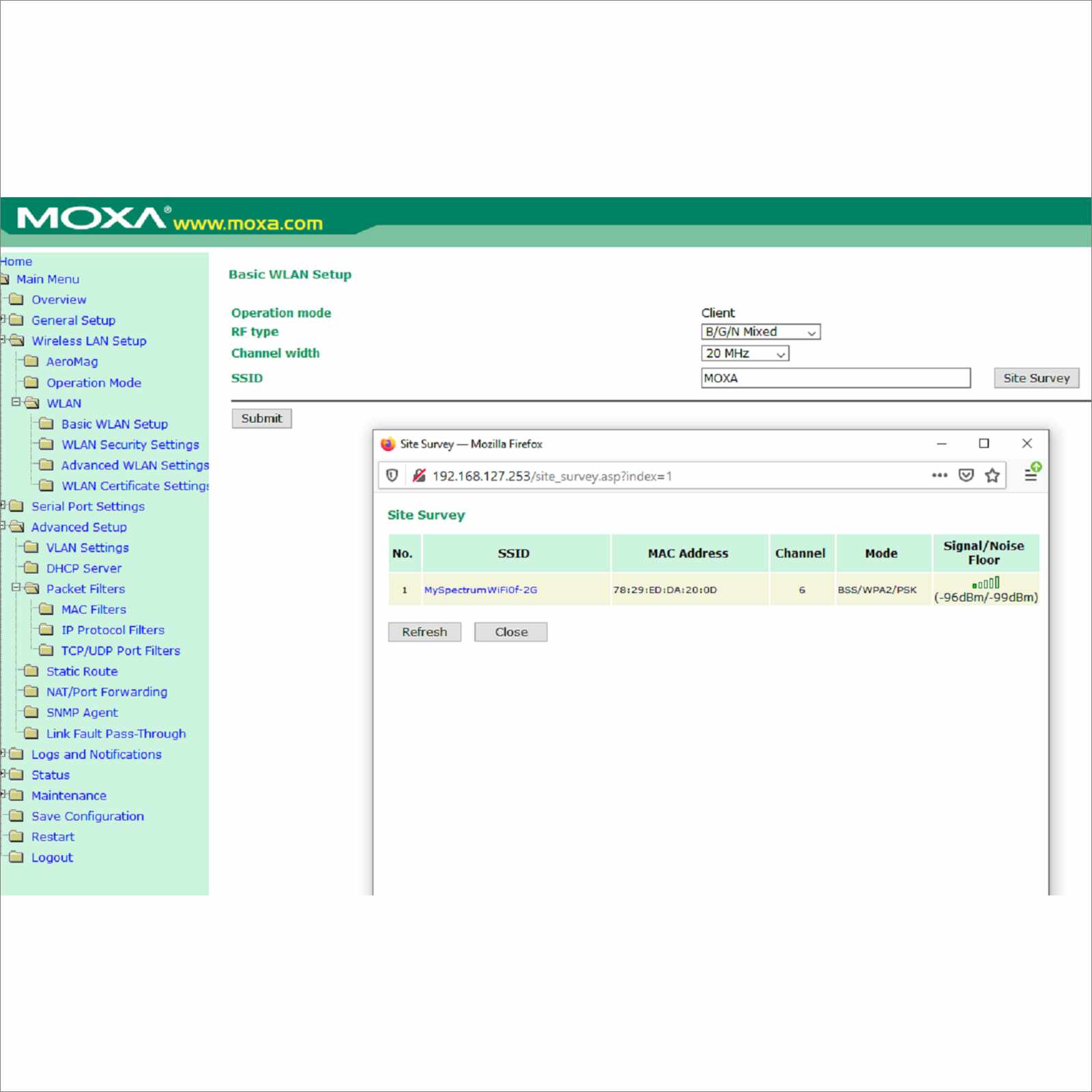Collapse the Wireless LAN Setup tree node
This screenshot has width=1092, height=1092.
(x=3, y=339)
